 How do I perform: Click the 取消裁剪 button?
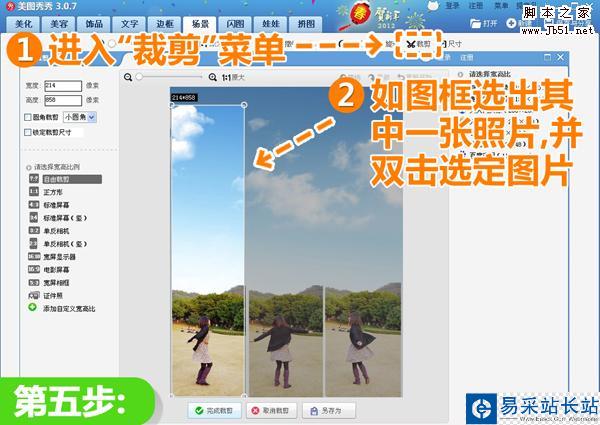point(271,410)
